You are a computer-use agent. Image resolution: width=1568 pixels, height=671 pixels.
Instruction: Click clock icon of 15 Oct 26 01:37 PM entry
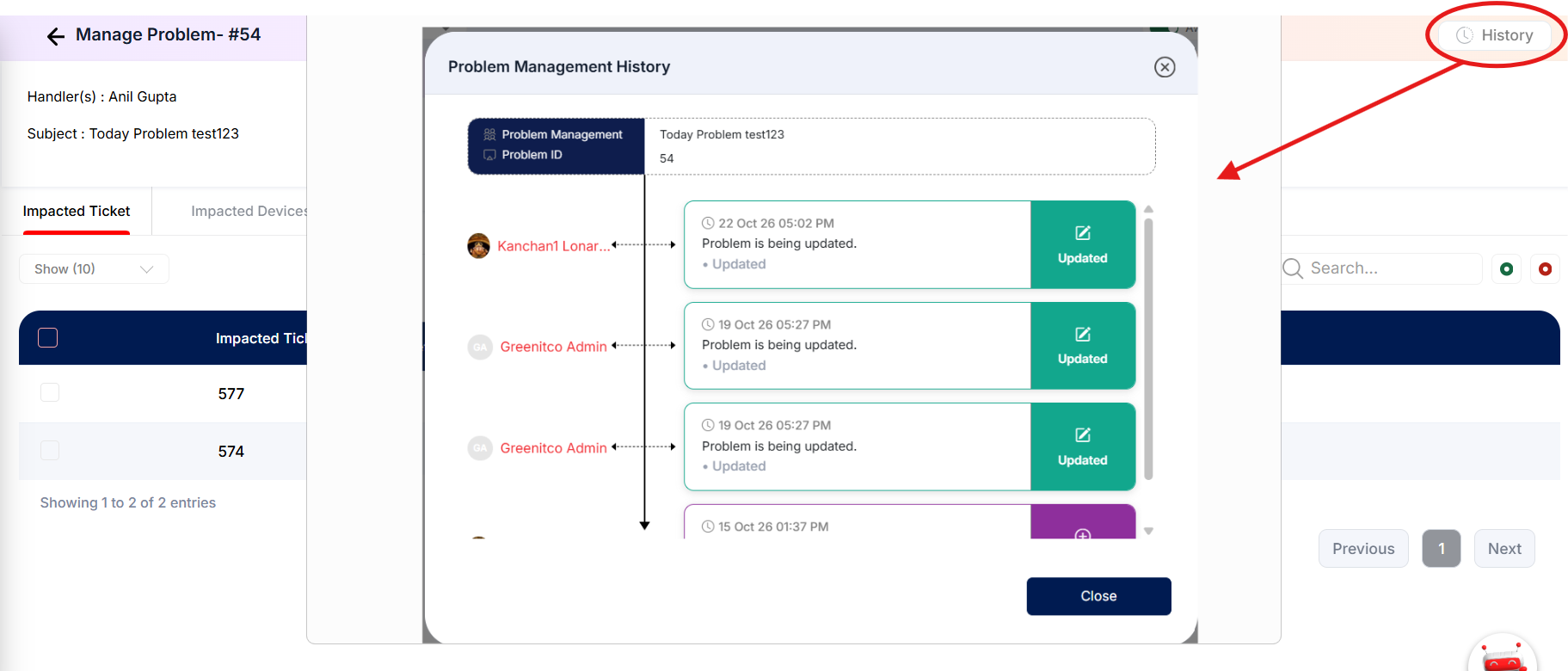[708, 526]
